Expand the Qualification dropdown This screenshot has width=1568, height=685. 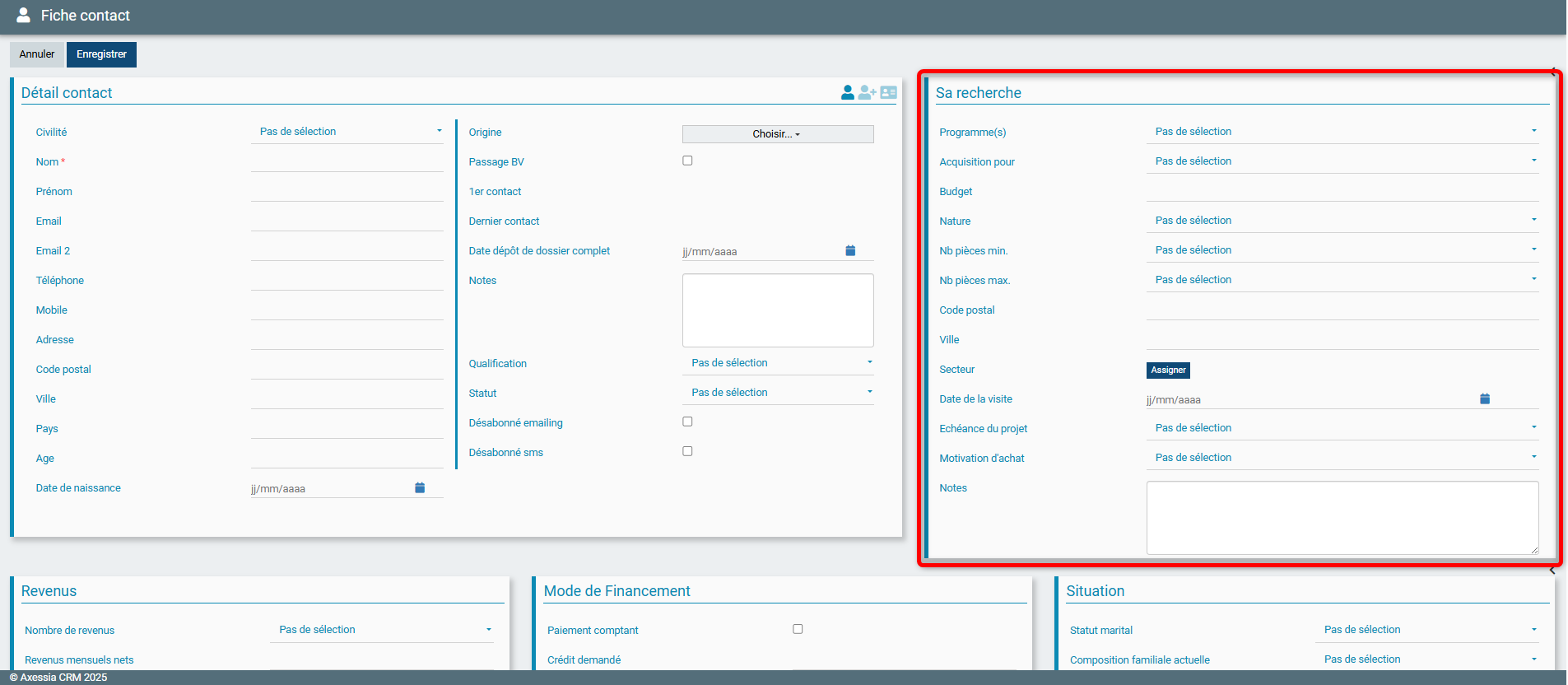coord(778,363)
